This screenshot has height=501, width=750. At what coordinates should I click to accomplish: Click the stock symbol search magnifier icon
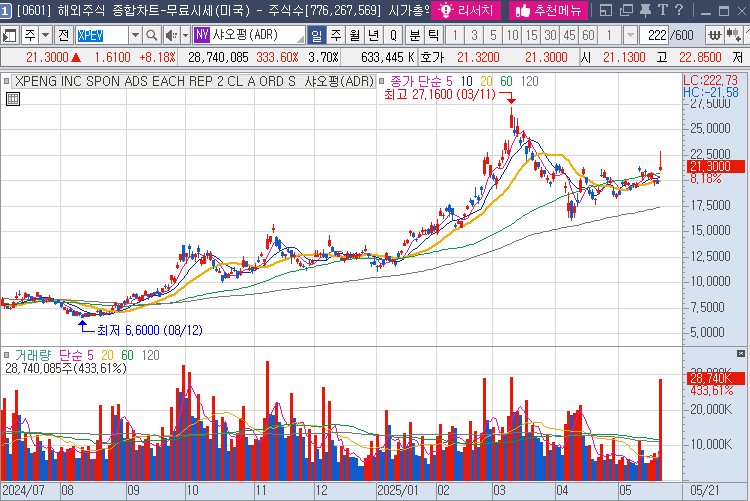click(x=152, y=35)
